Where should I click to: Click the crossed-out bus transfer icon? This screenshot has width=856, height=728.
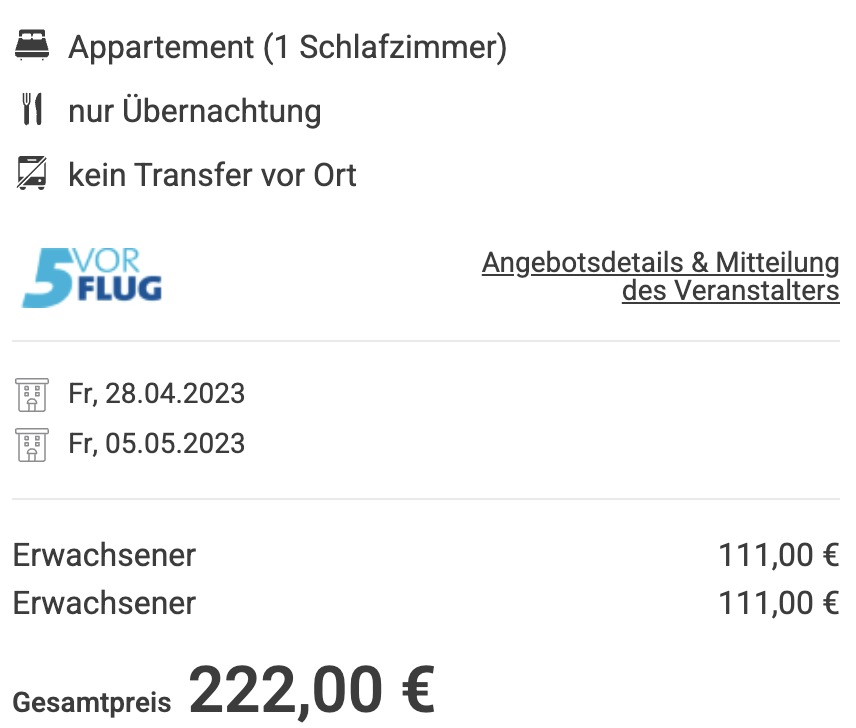coord(32,173)
